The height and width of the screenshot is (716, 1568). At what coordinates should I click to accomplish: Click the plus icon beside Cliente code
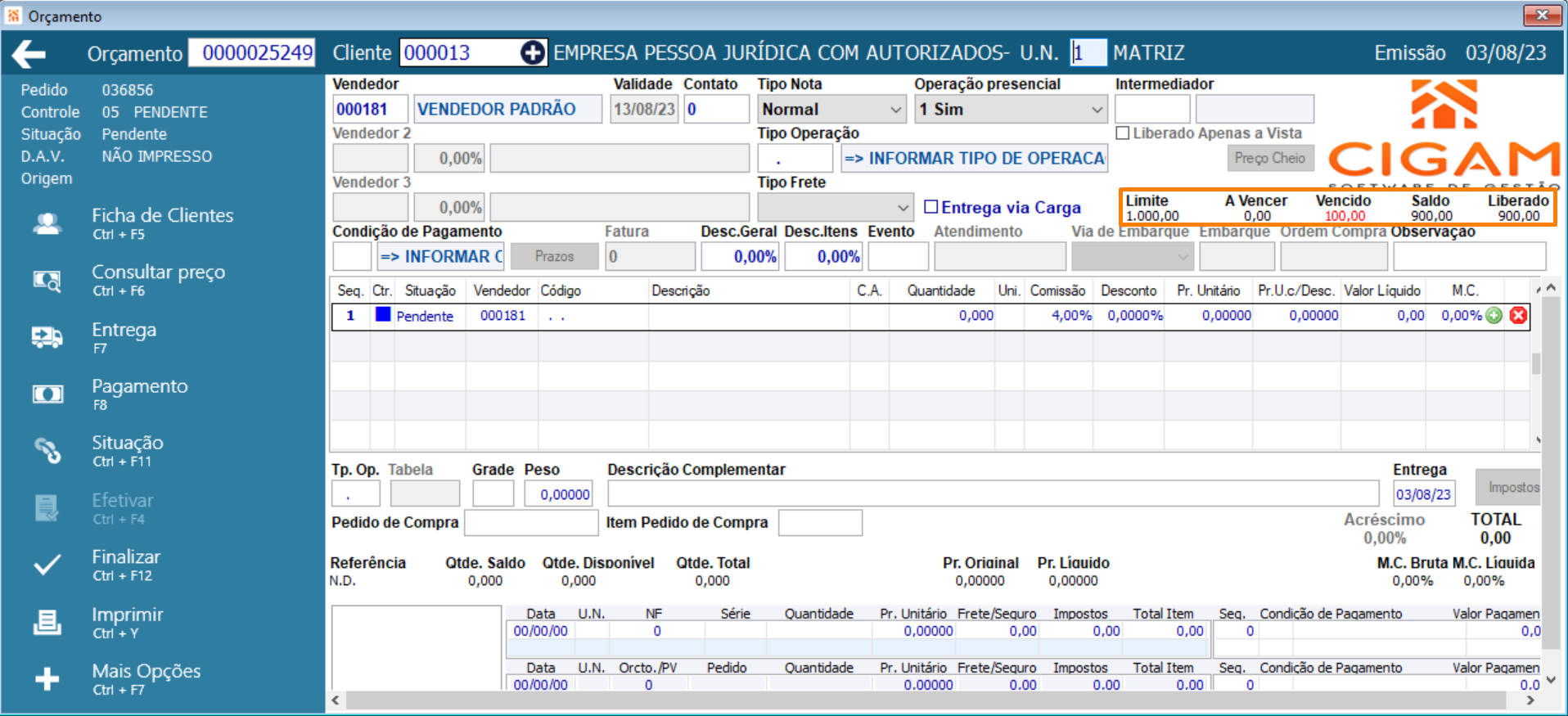[x=532, y=53]
